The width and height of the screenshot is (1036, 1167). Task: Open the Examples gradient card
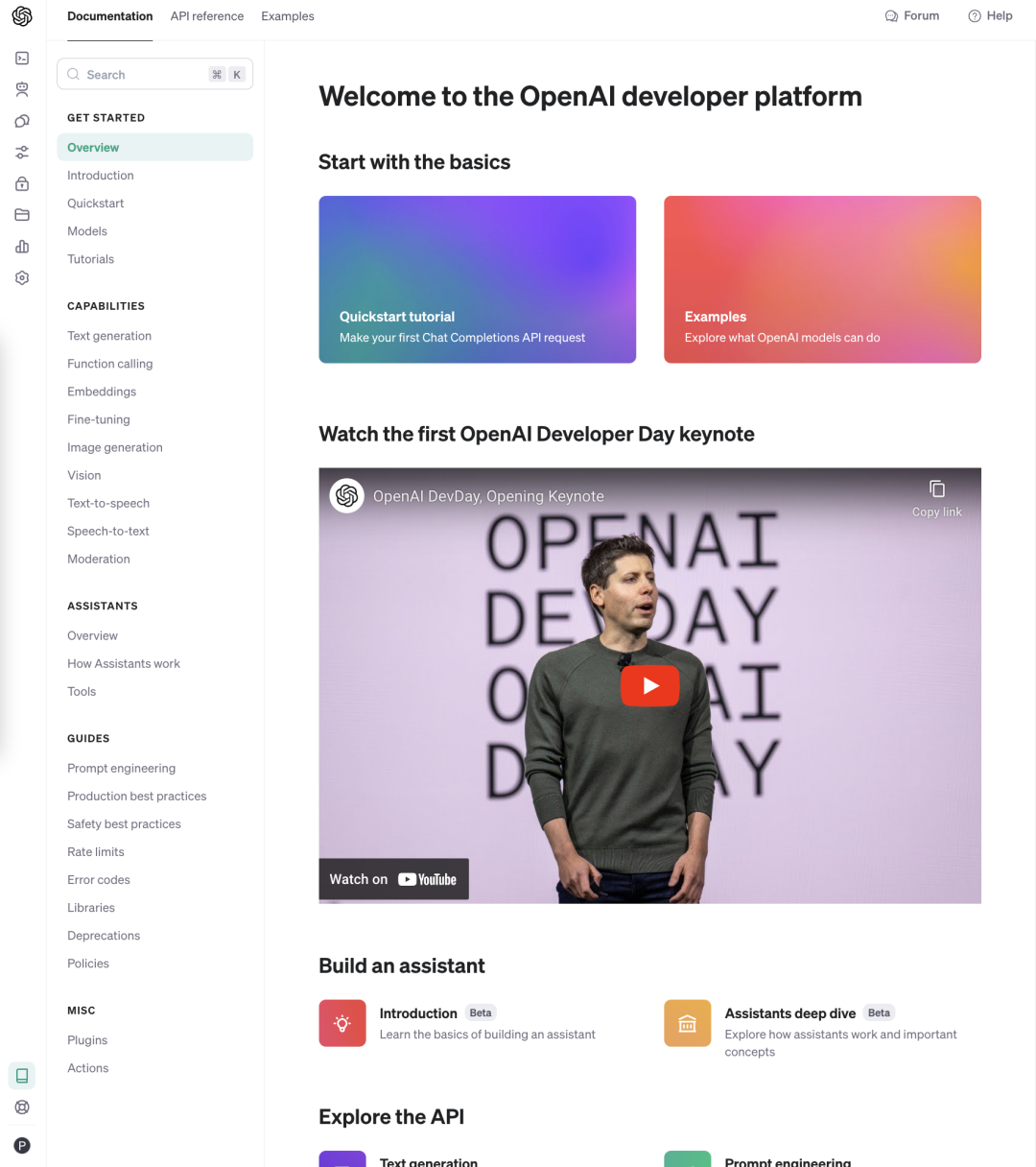click(x=822, y=279)
